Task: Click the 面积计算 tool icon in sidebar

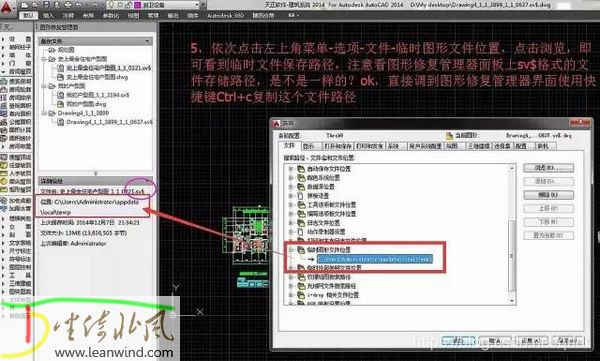Action: point(3,130)
